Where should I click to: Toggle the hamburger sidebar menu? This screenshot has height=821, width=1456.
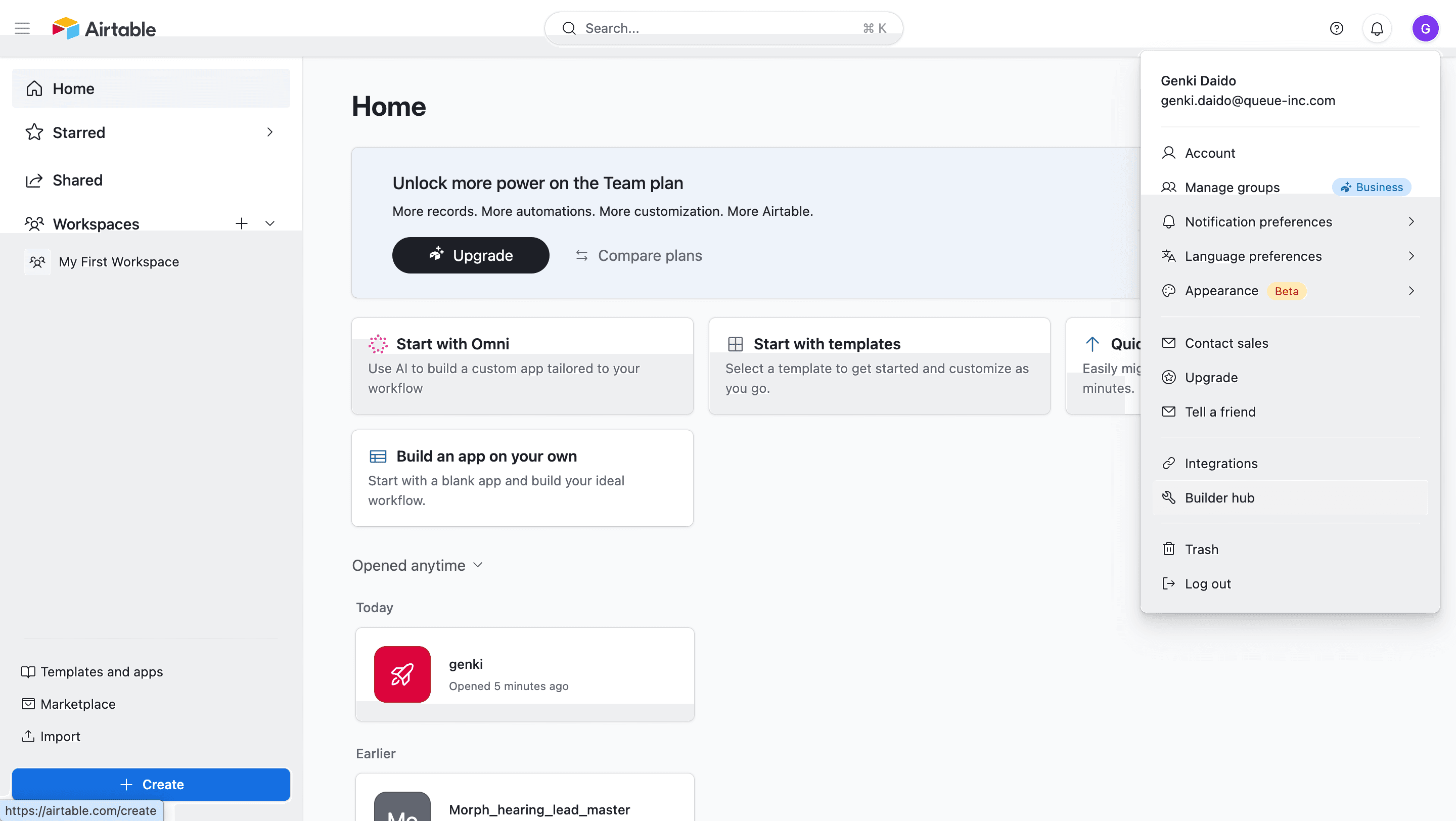coord(22,28)
